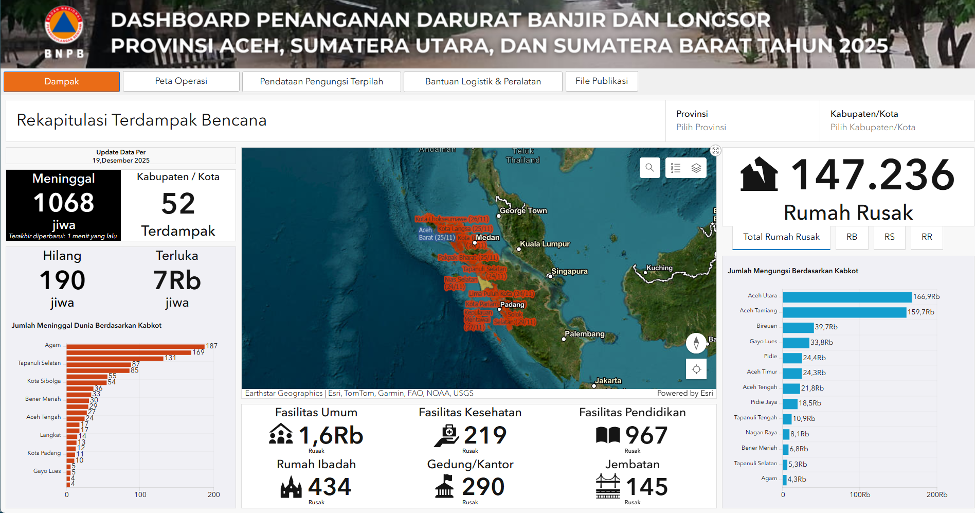977x514 pixels.
Task: Go to Bantuan Logistik & Peralatan tab
Action: pyautogui.click(x=483, y=82)
